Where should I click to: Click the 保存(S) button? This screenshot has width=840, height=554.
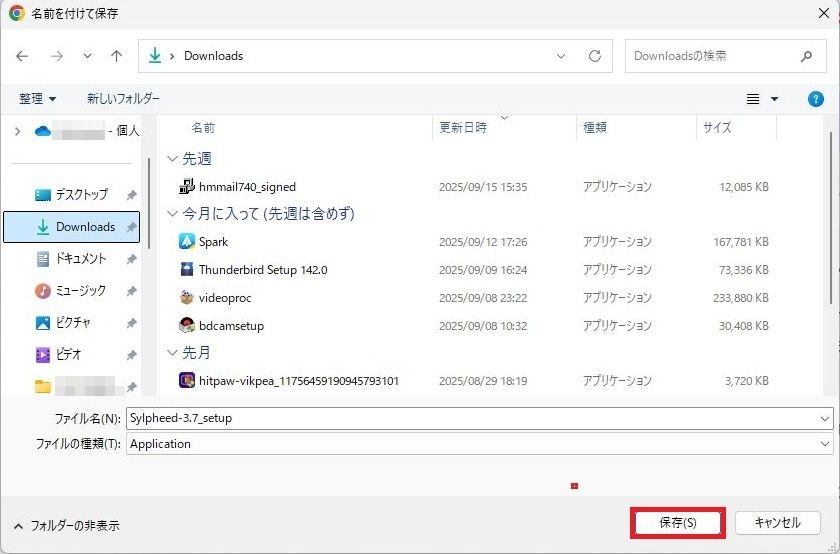[677, 523]
